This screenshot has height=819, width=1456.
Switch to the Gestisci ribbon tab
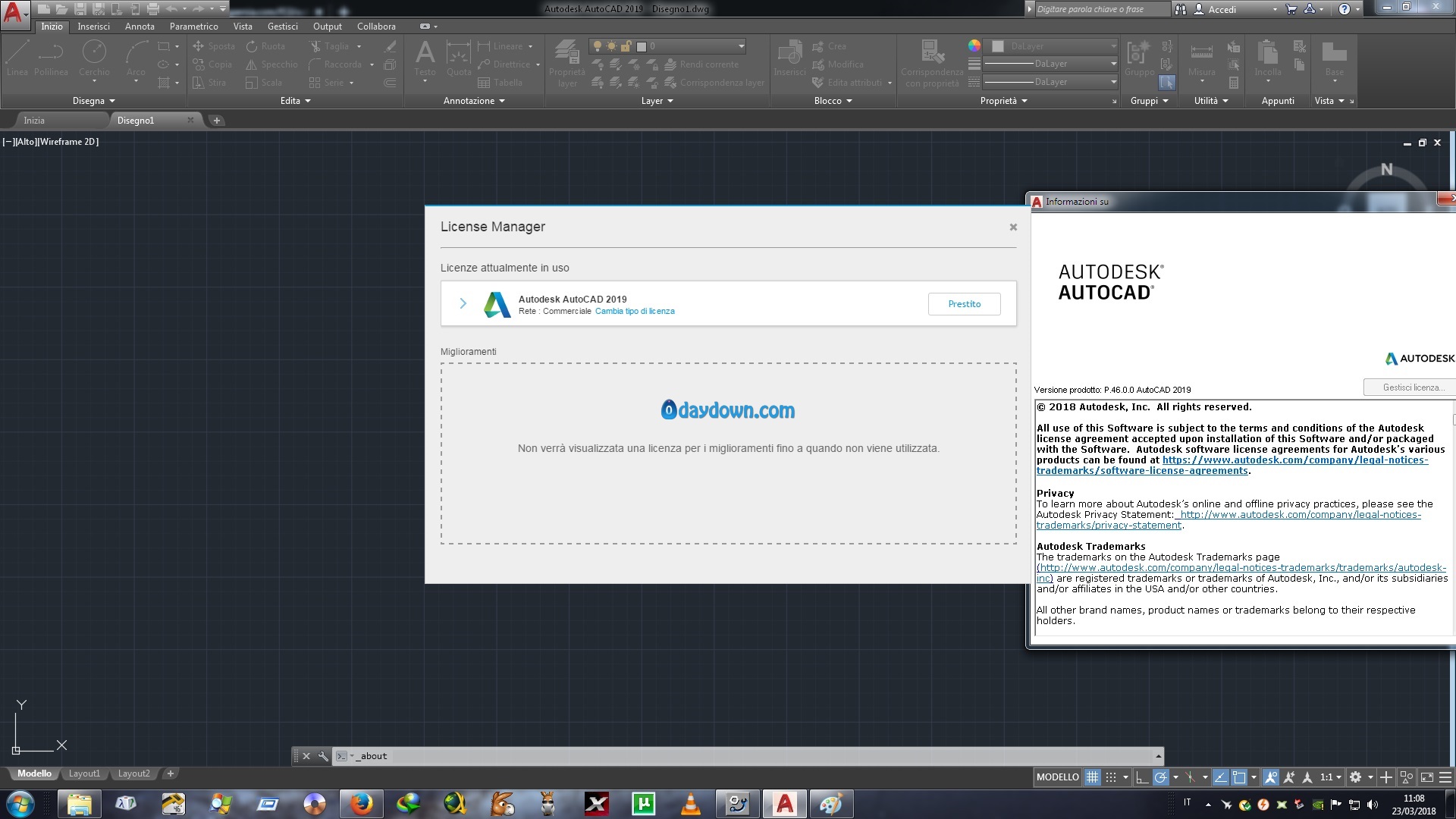282,26
